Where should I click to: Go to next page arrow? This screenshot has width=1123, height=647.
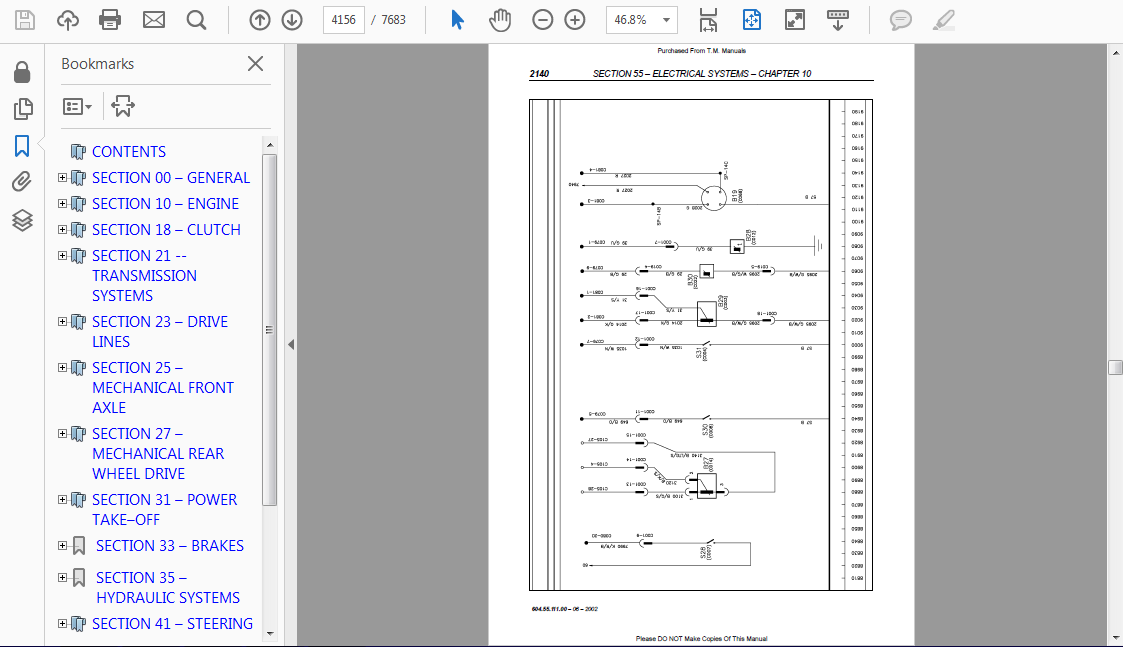[x=292, y=20]
